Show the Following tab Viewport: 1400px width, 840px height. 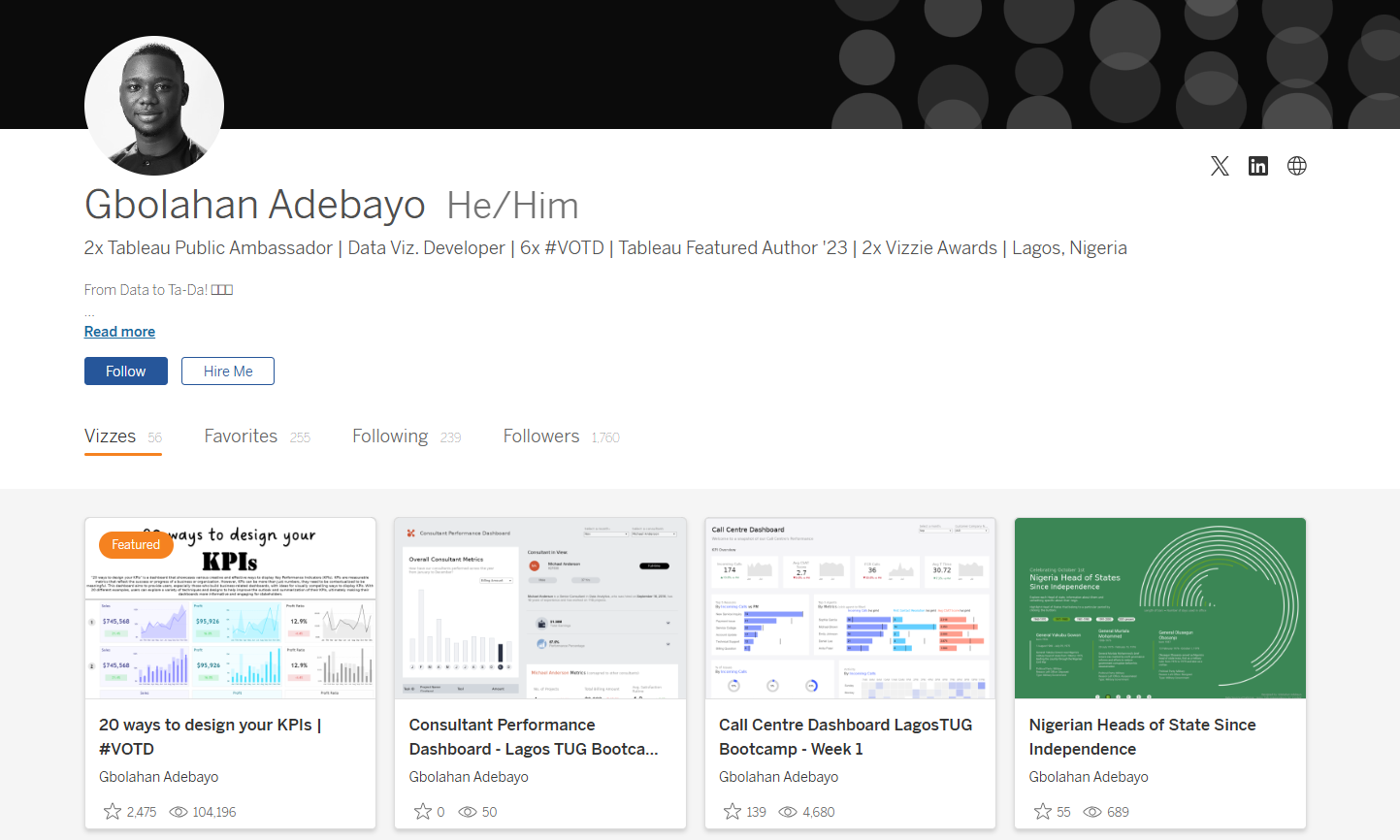[390, 436]
